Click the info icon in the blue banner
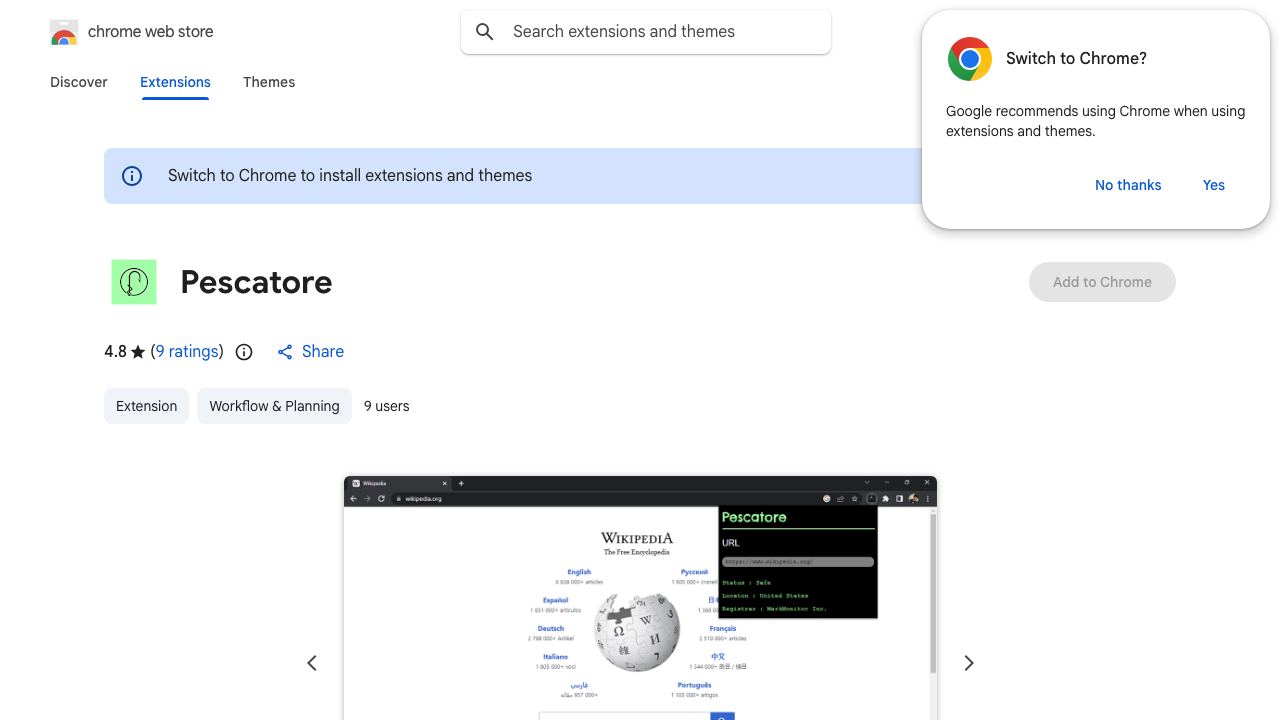 [132, 176]
